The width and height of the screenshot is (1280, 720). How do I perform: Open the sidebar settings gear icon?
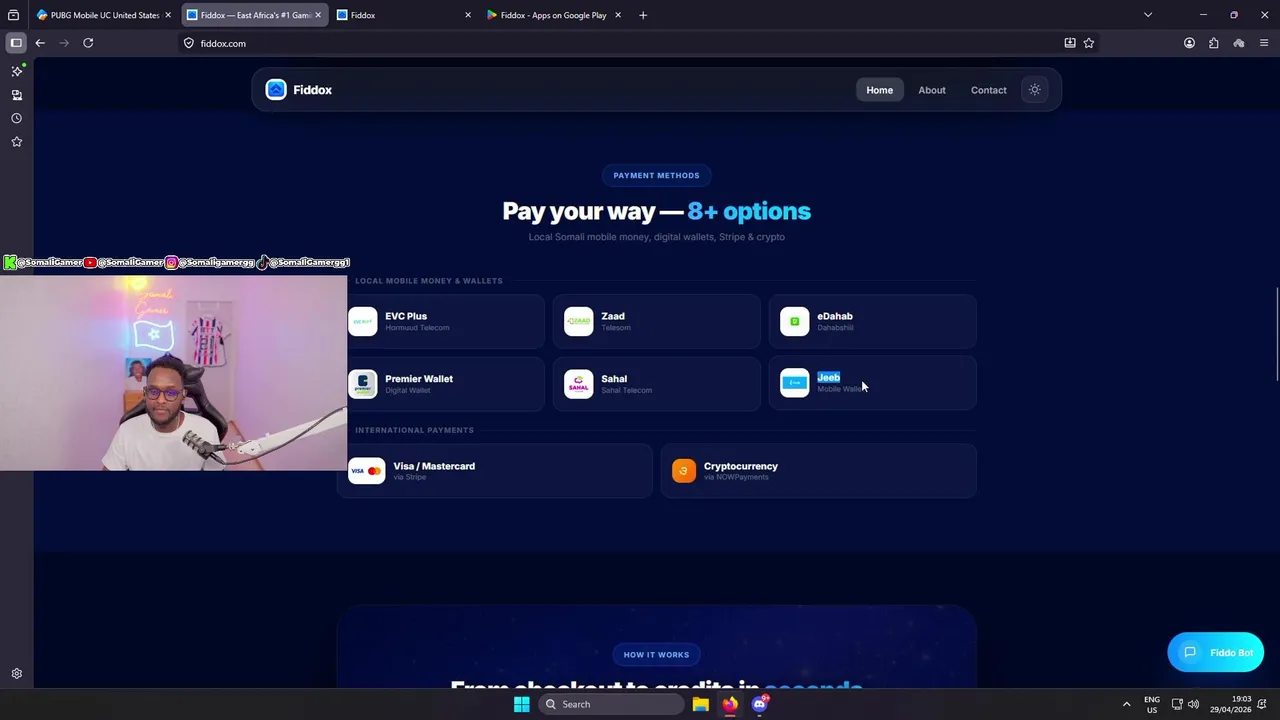click(17, 674)
